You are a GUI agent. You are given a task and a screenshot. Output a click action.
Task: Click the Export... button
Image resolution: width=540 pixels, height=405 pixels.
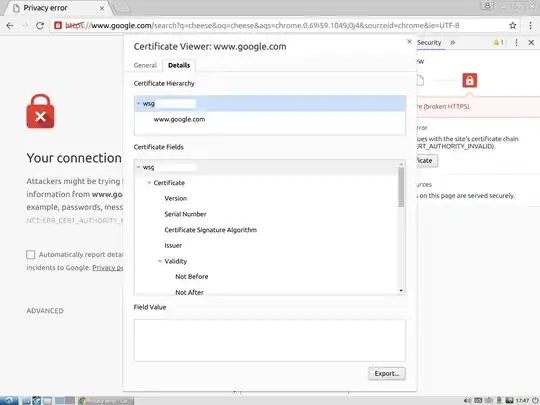pyautogui.click(x=387, y=373)
